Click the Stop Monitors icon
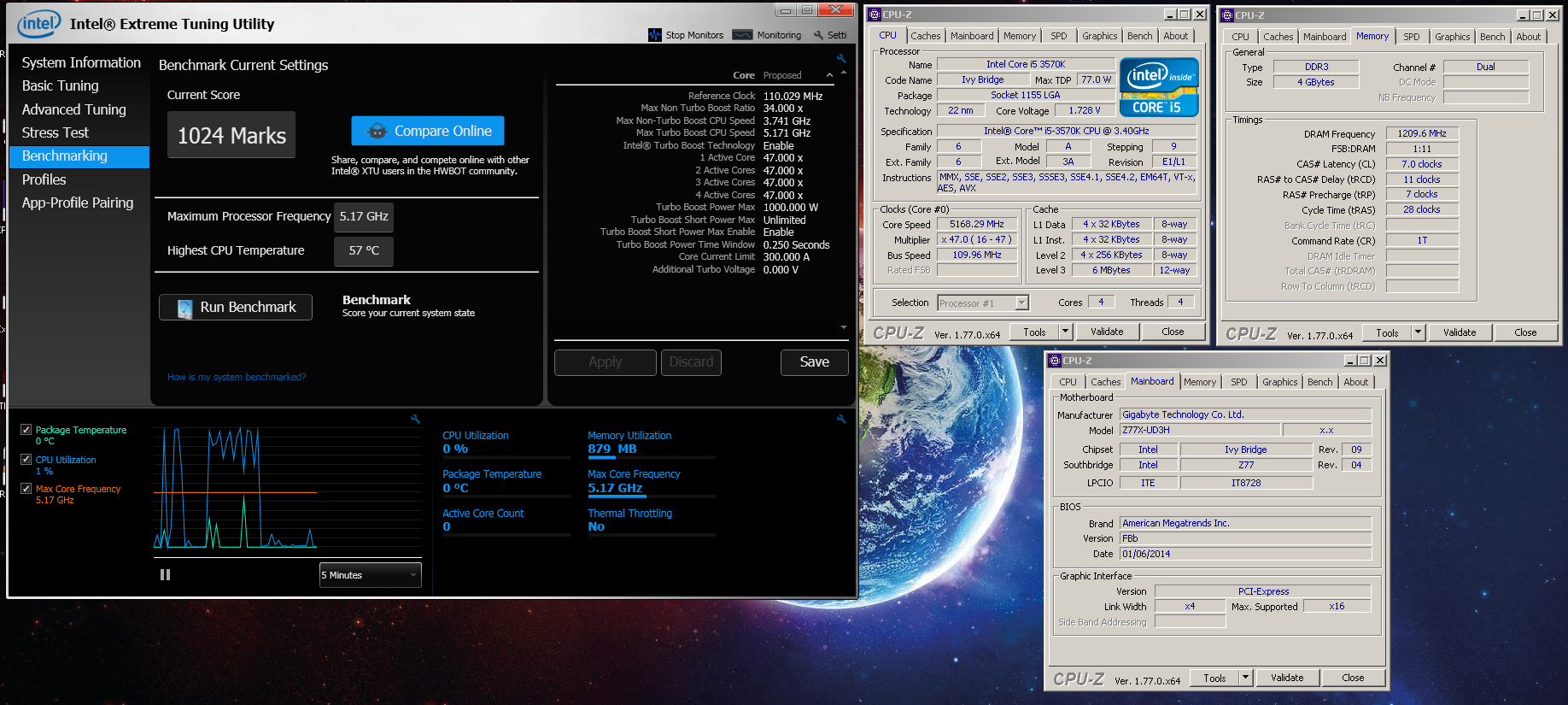The height and width of the screenshot is (705, 1568). [x=655, y=35]
